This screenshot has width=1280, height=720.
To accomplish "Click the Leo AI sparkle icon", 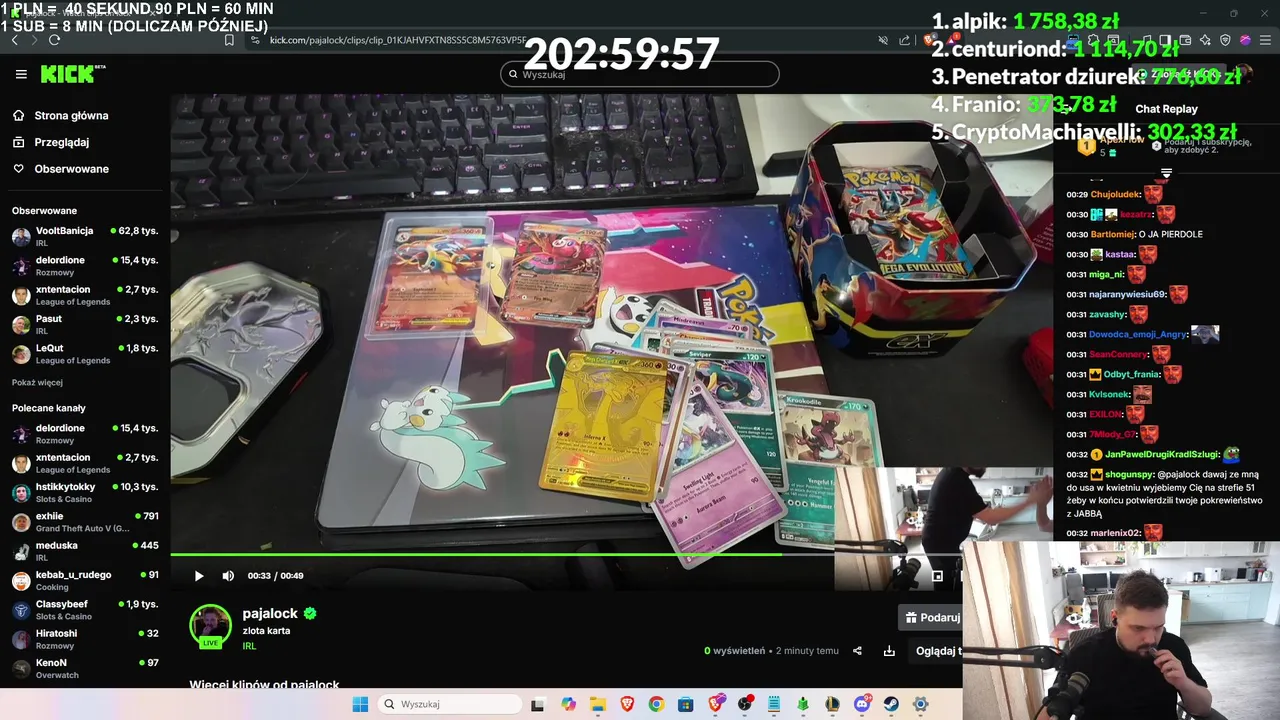I will pos(1205,40).
